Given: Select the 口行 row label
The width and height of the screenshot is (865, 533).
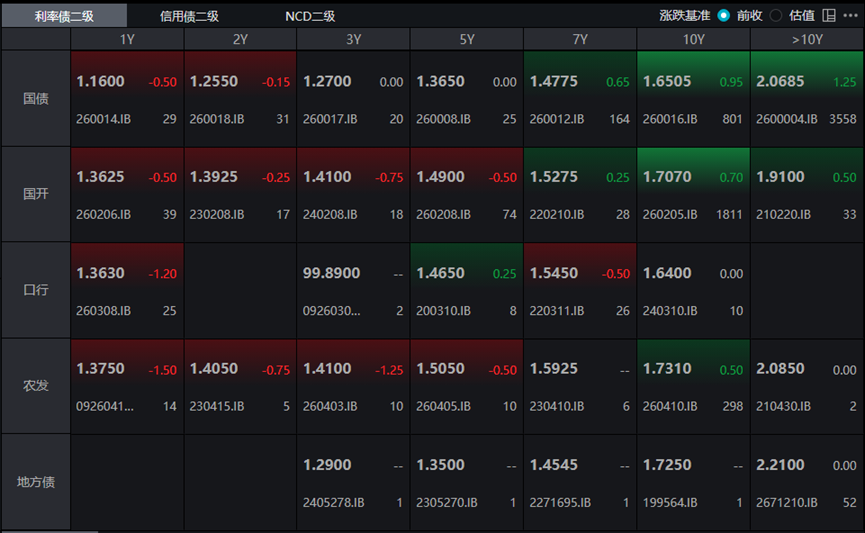Looking at the screenshot, I should [x=36, y=290].
